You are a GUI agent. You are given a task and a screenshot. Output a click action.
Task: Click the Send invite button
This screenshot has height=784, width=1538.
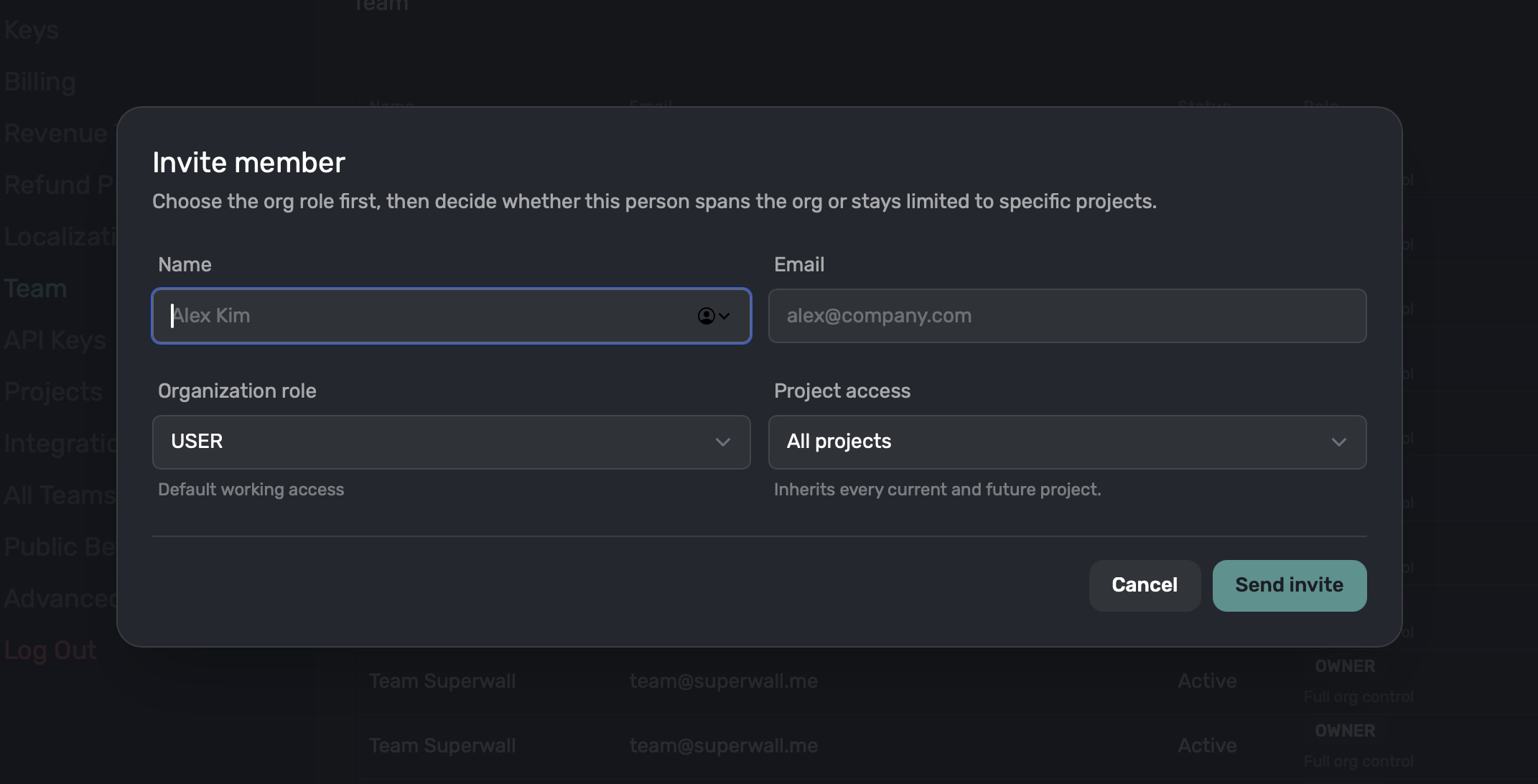pos(1289,586)
